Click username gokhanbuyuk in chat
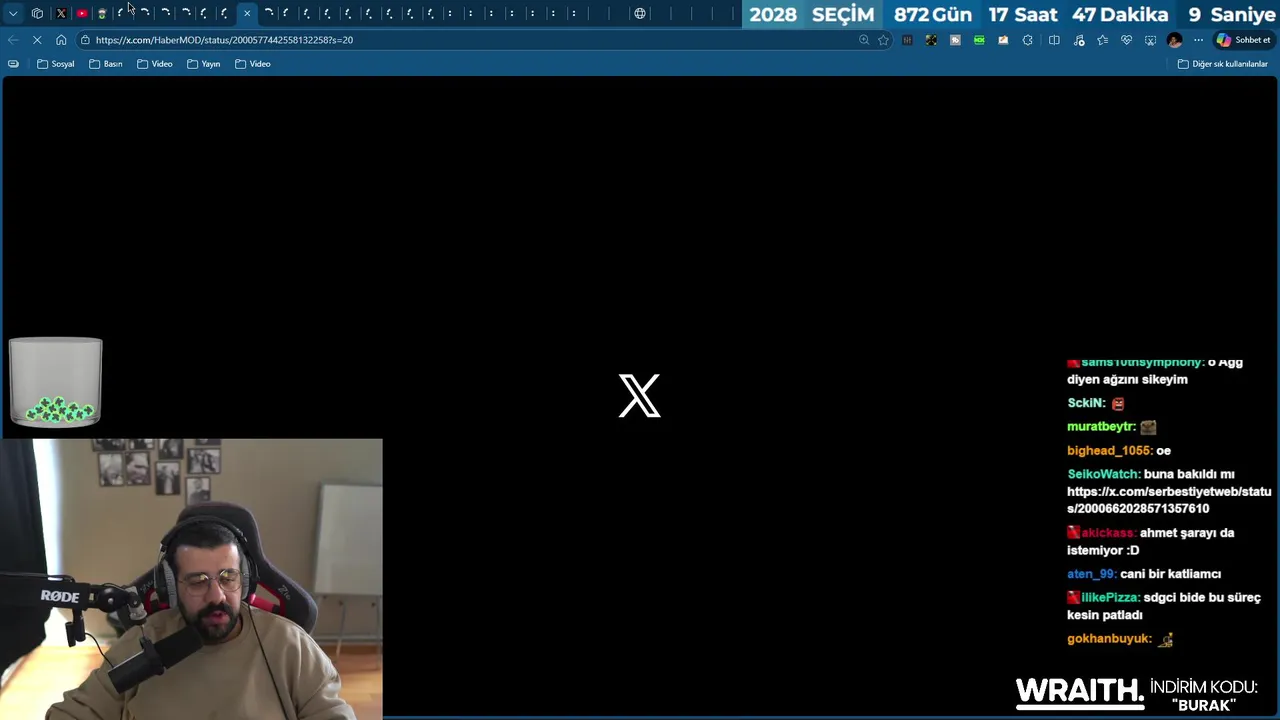This screenshot has height=720, width=1280. coord(1108,639)
